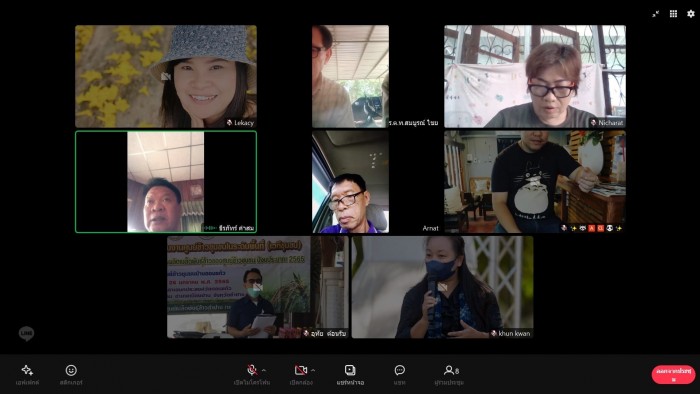Screen dimensions: 700x394
Task: Open settings gear in top corner
Action: tap(691, 13)
